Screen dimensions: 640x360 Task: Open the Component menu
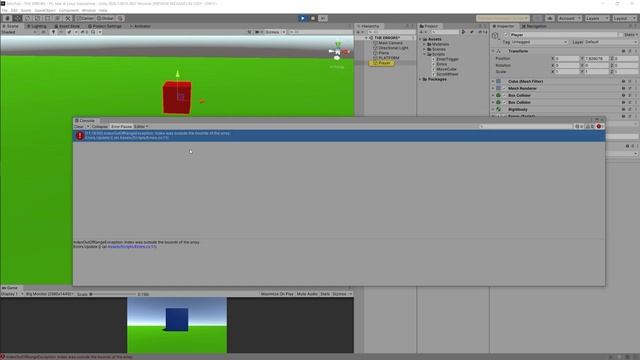click(x=69, y=10)
